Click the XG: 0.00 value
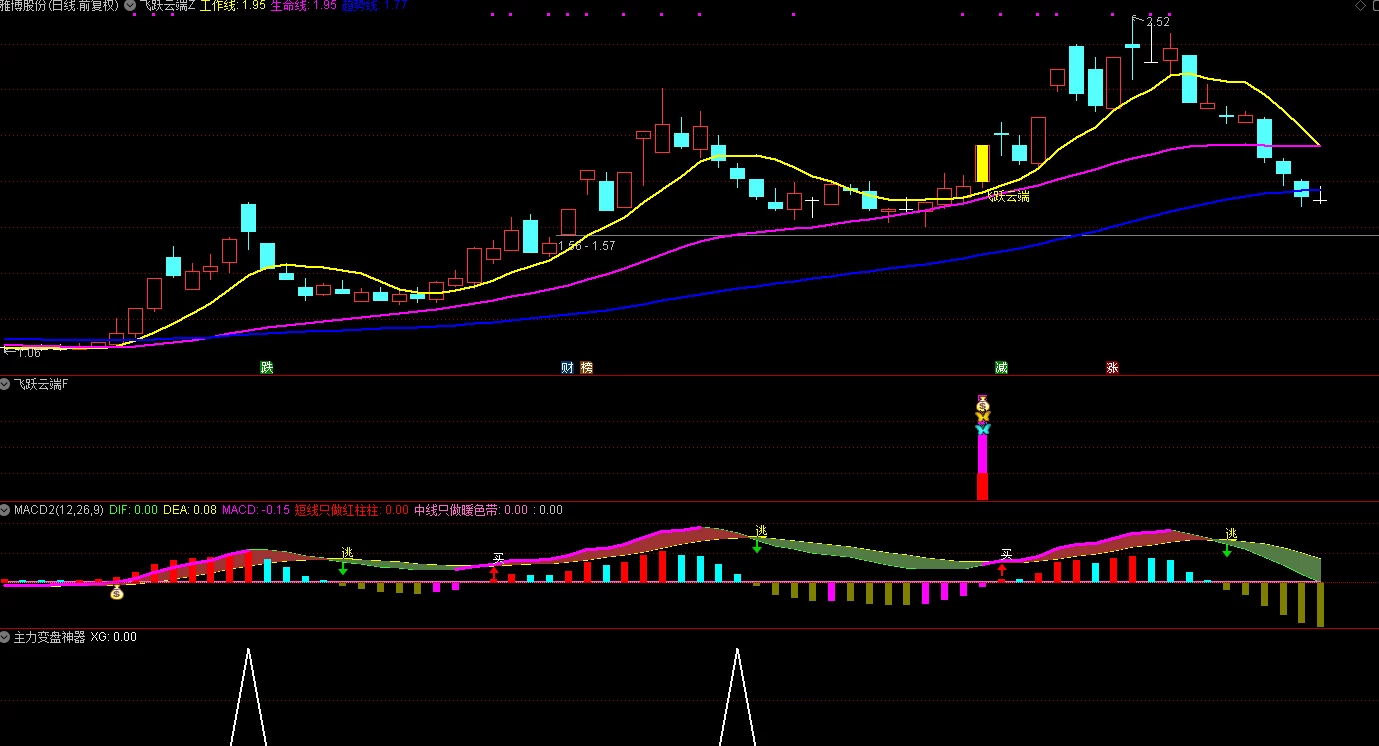 click(114, 637)
